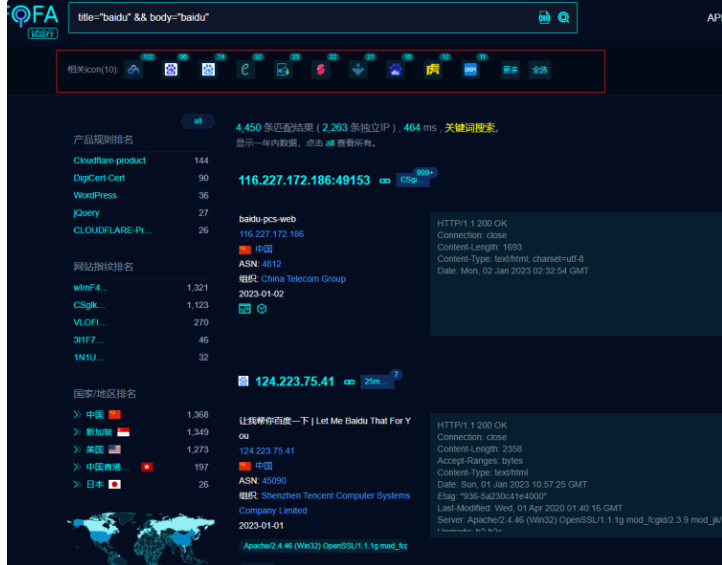Click the Singapore flag in the country ranking
The width and height of the screenshot is (722, 565).
click(x=123, y=432)
